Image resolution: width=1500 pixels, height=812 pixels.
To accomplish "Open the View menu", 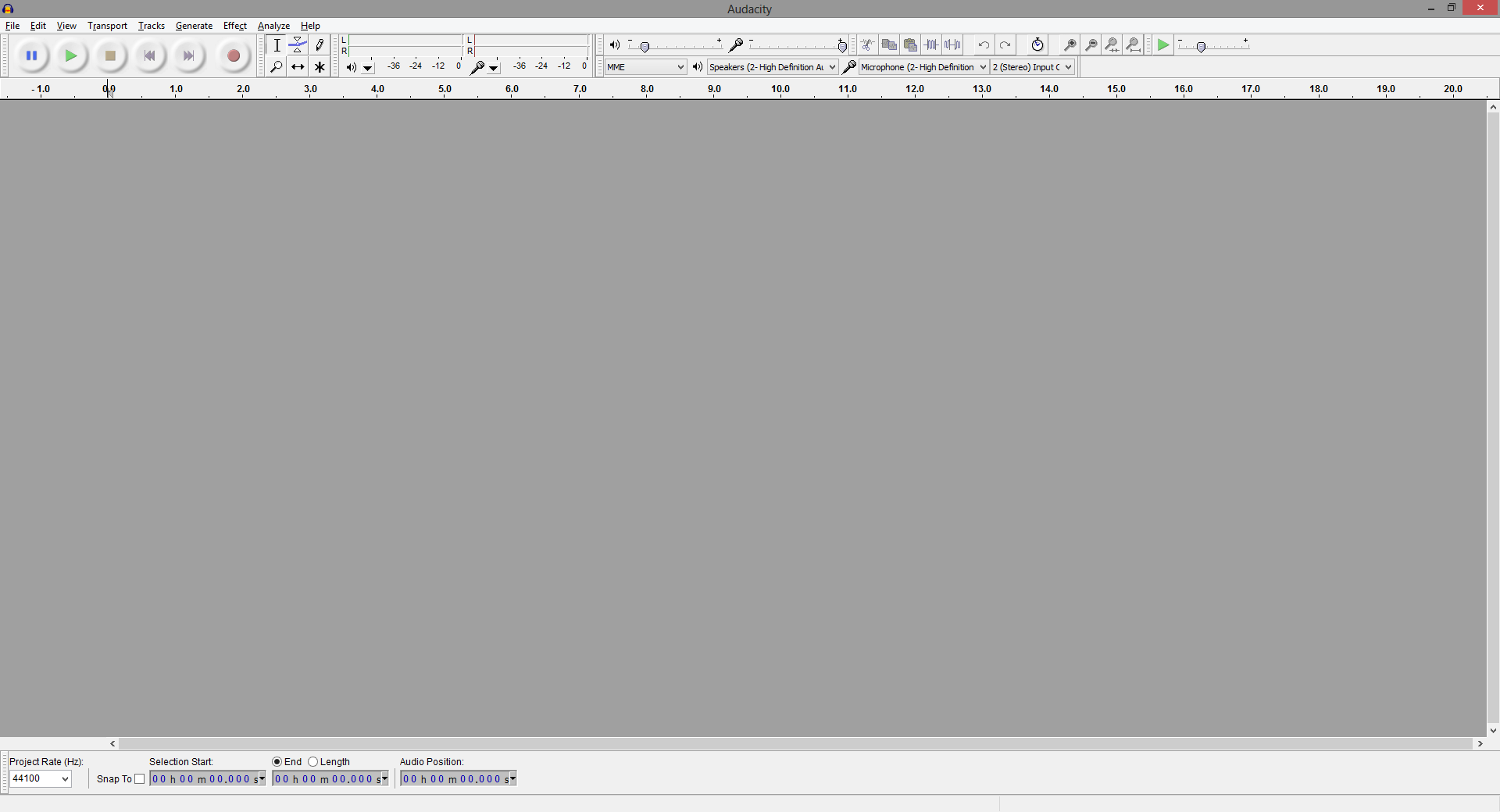I will 66,26.
